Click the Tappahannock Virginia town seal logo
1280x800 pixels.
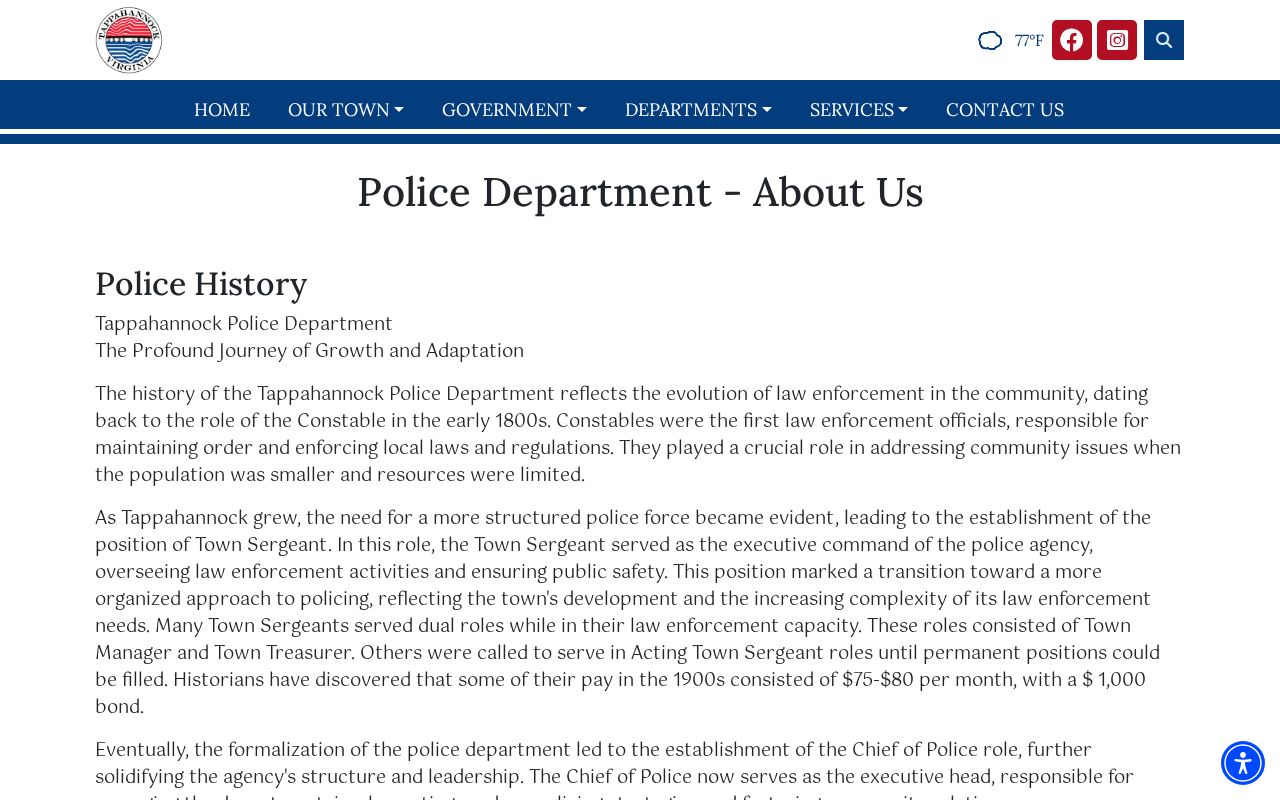pyautogui.click(x=129, y=40)
